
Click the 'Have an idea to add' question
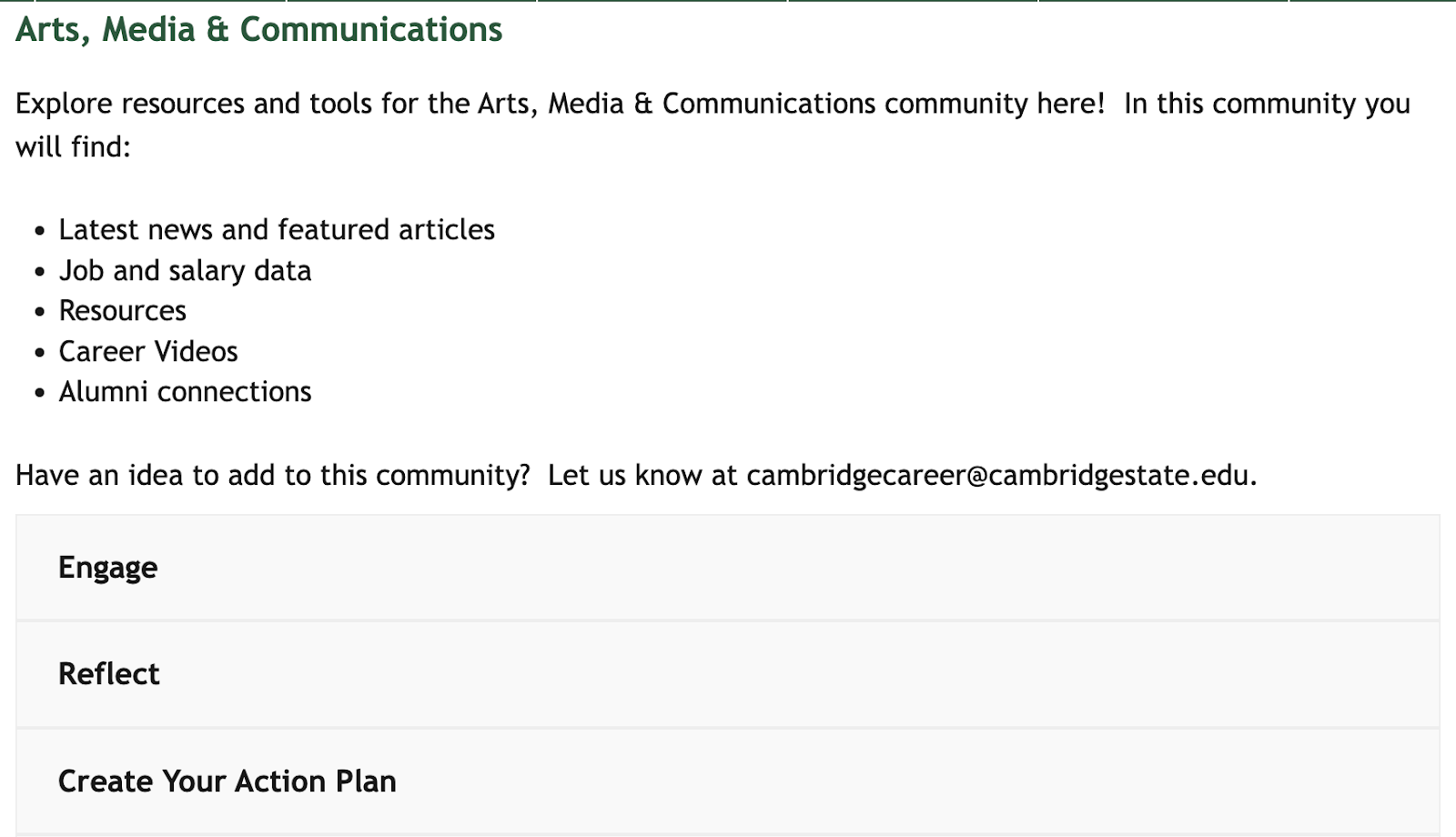click(x=272, y=475)
